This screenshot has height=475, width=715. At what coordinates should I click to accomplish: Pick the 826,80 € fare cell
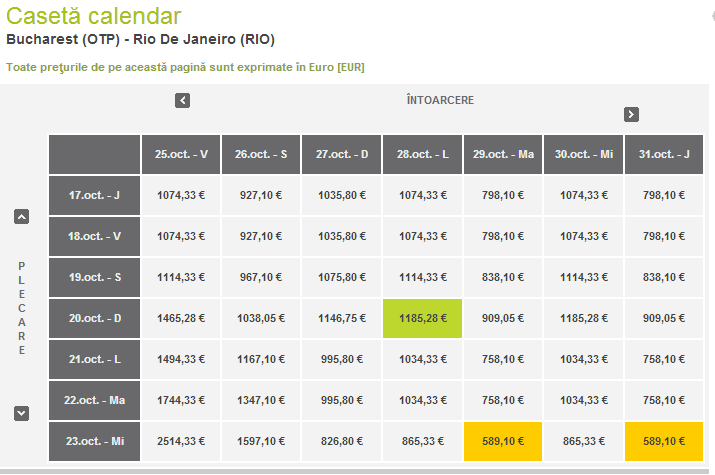click(341, 441)
